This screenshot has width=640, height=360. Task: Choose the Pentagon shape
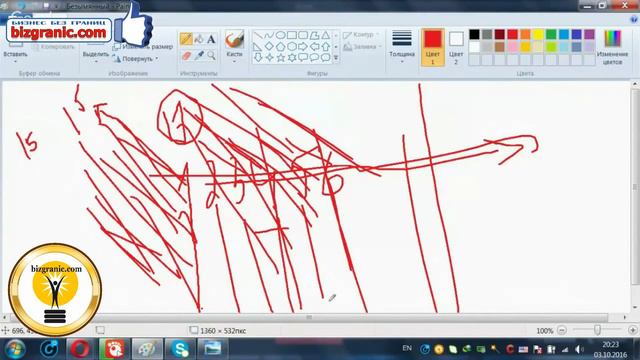coord(280,47)
